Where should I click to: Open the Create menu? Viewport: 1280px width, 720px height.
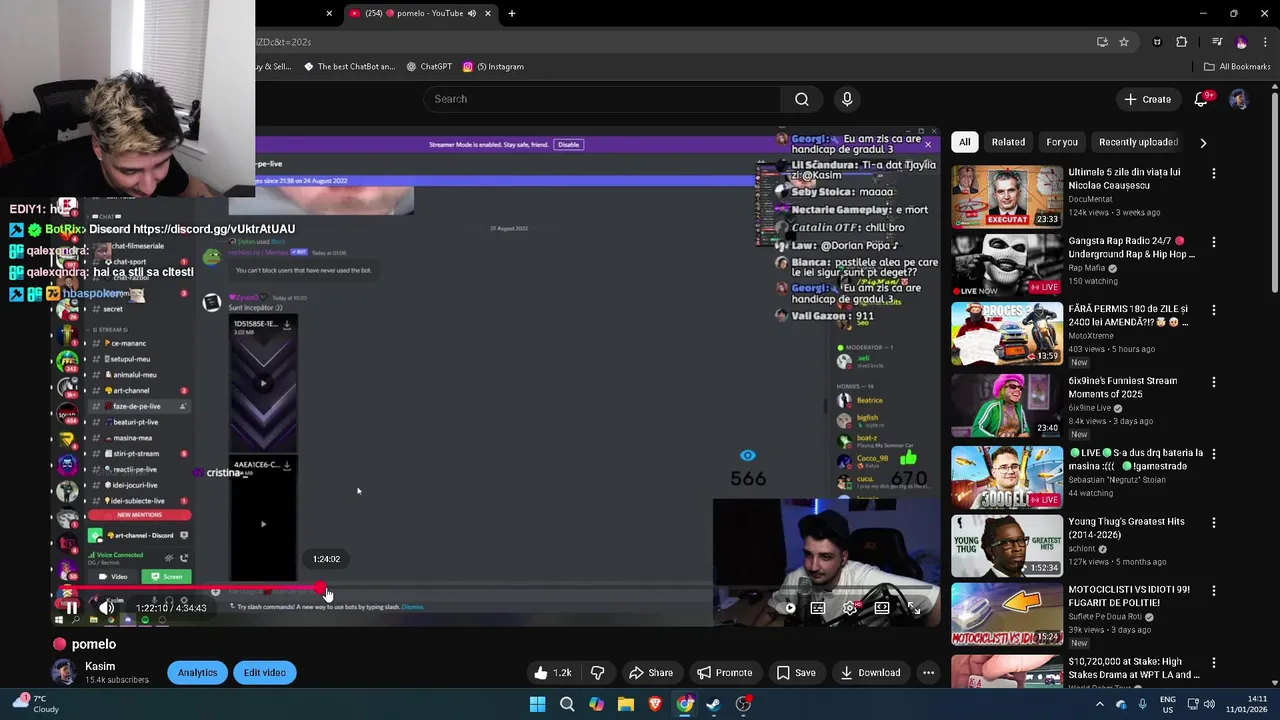pyautogui.click(x=1147, y=99)
